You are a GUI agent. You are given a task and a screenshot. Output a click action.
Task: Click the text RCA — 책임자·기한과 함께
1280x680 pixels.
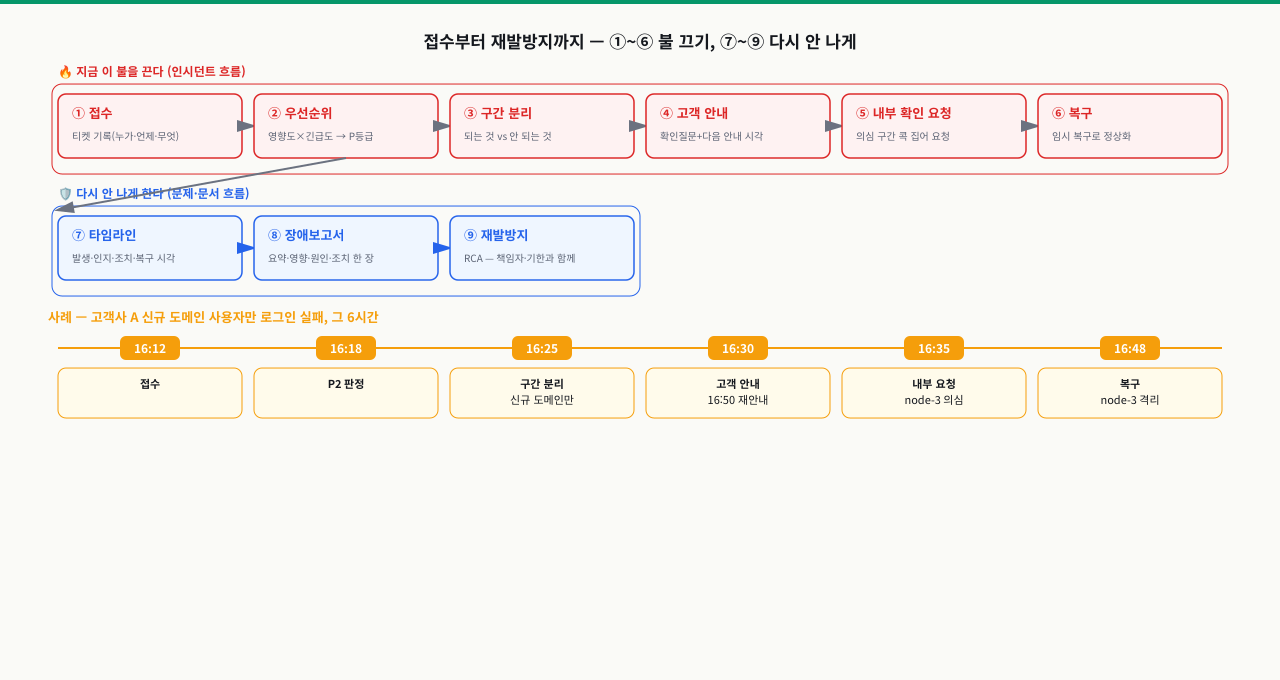point(520,258)
